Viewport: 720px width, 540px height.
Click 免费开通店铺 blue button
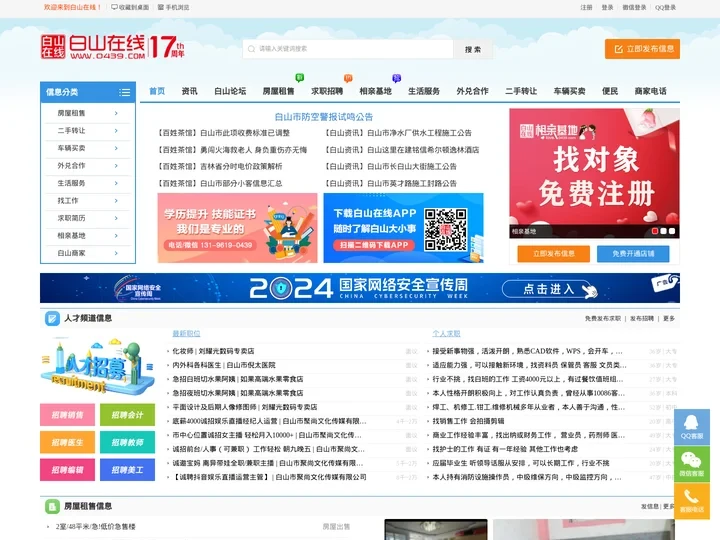[x=633, y=253]
